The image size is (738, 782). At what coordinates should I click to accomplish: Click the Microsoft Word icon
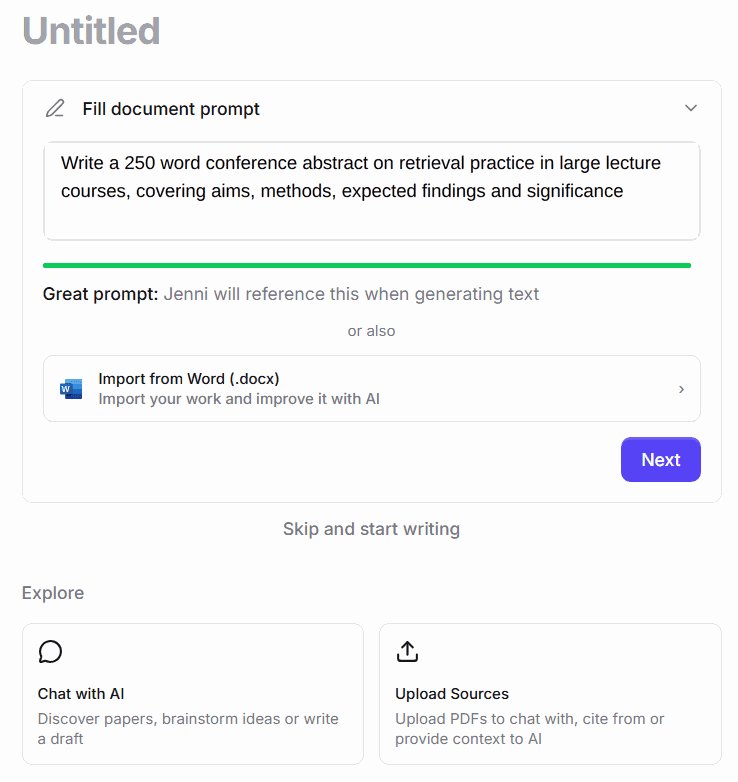click(71, 389)
